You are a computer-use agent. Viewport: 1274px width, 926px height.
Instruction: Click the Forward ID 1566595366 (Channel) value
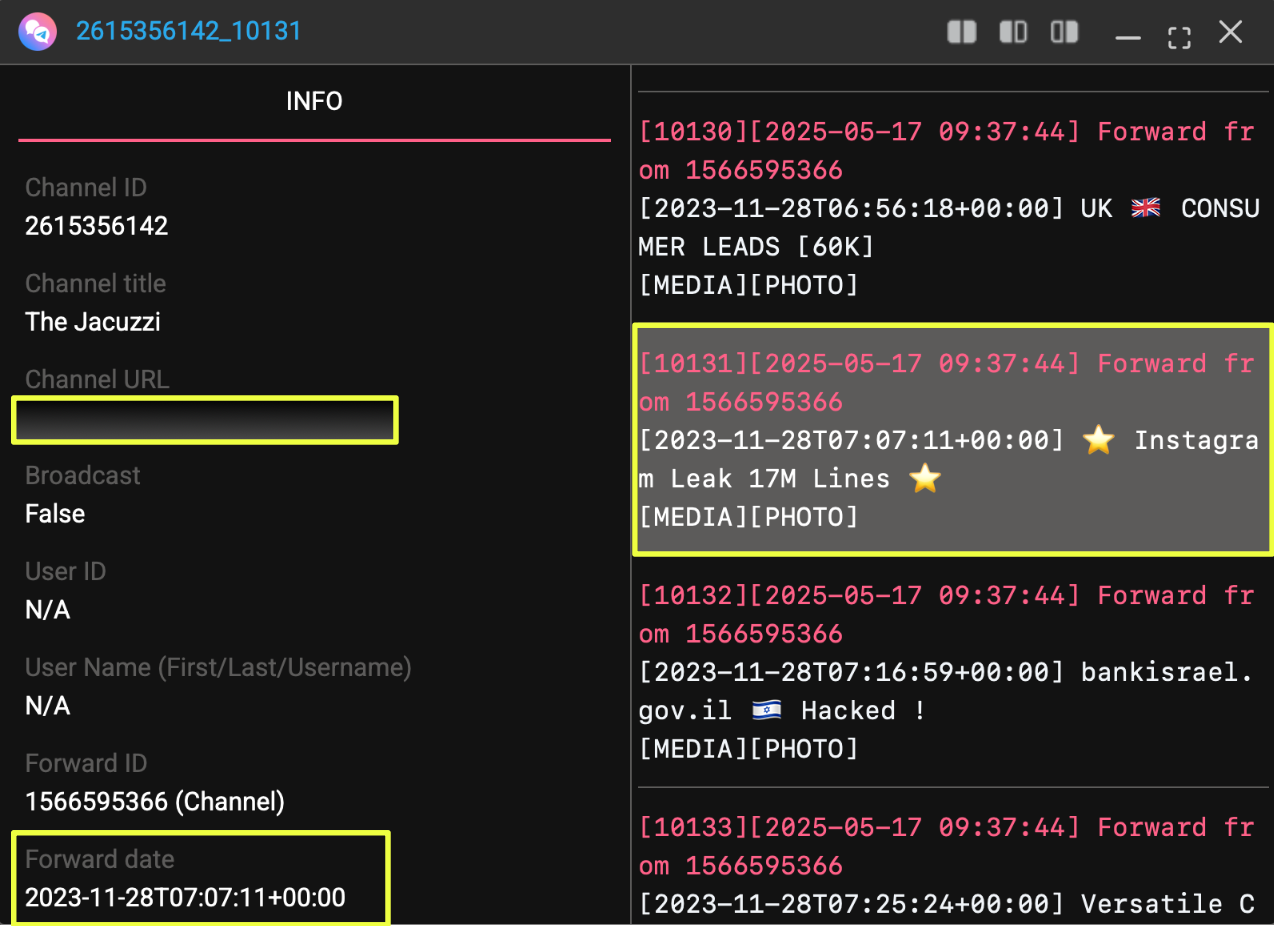click(x=154, y=802)
